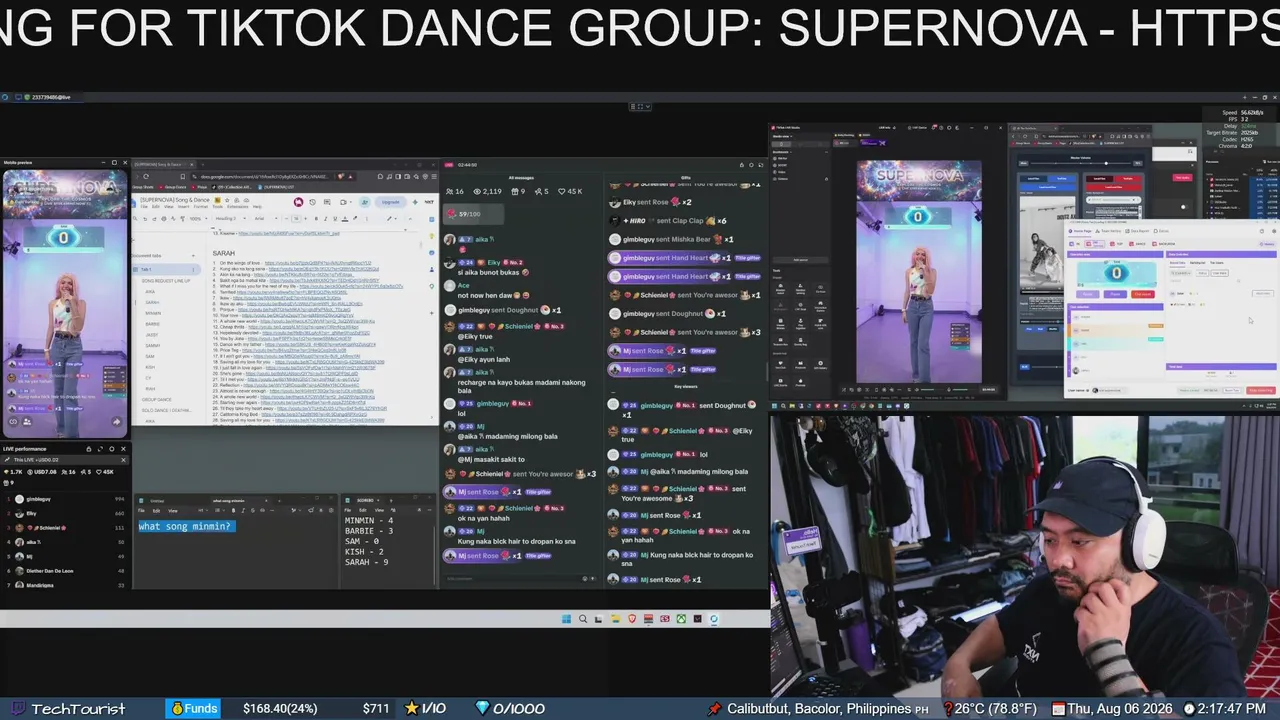Open the Meet camera dropdown in Docs
The height and width of the screenshot is (720, 1280).
[345, 202]
